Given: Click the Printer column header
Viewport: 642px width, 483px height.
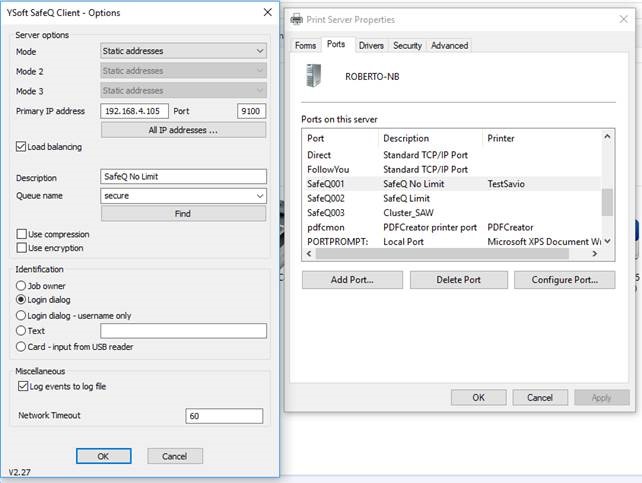Looking at the screenshot, I should coord(542,138).
